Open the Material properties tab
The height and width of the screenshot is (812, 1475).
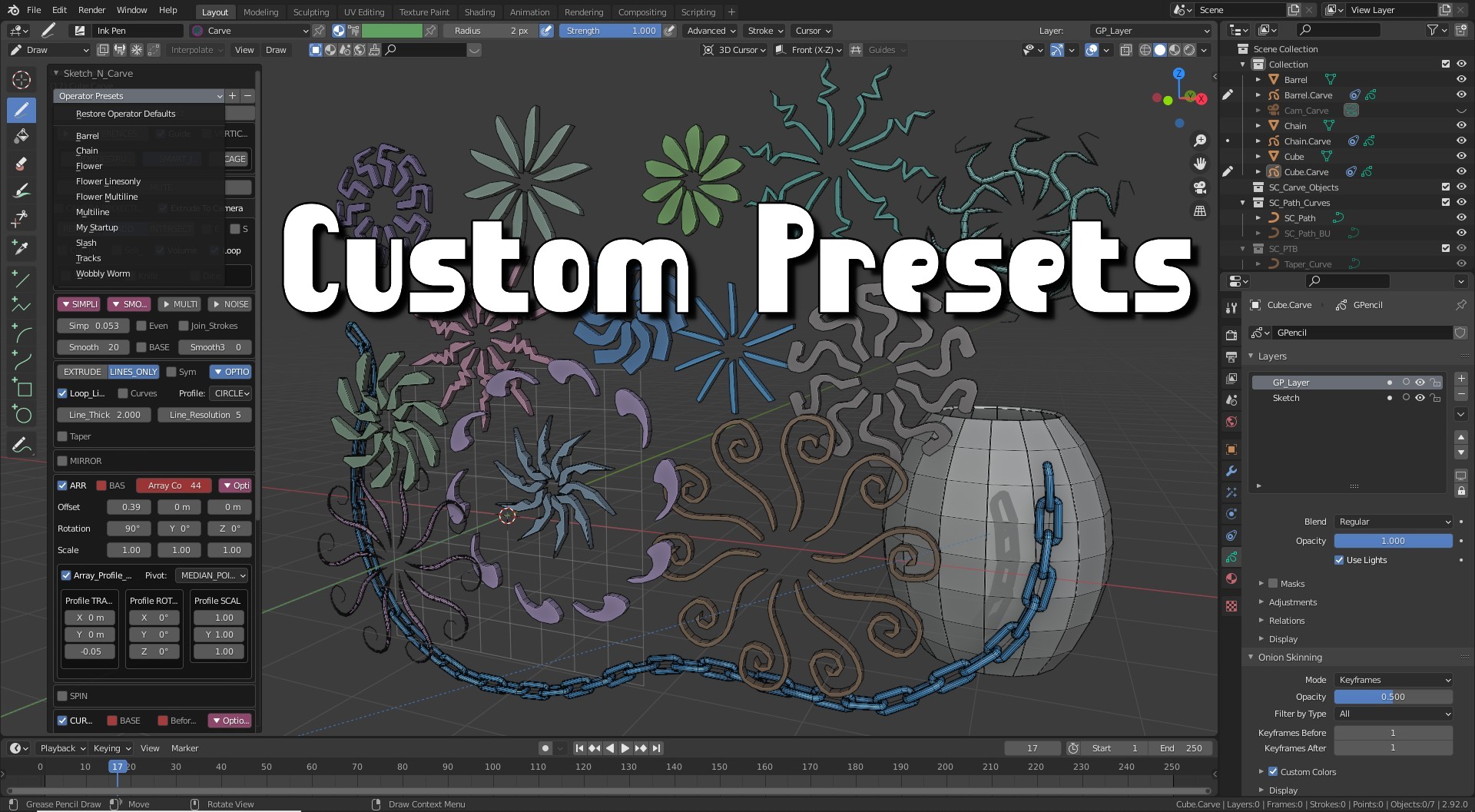pyautogui.click(x=1231, y=578)
